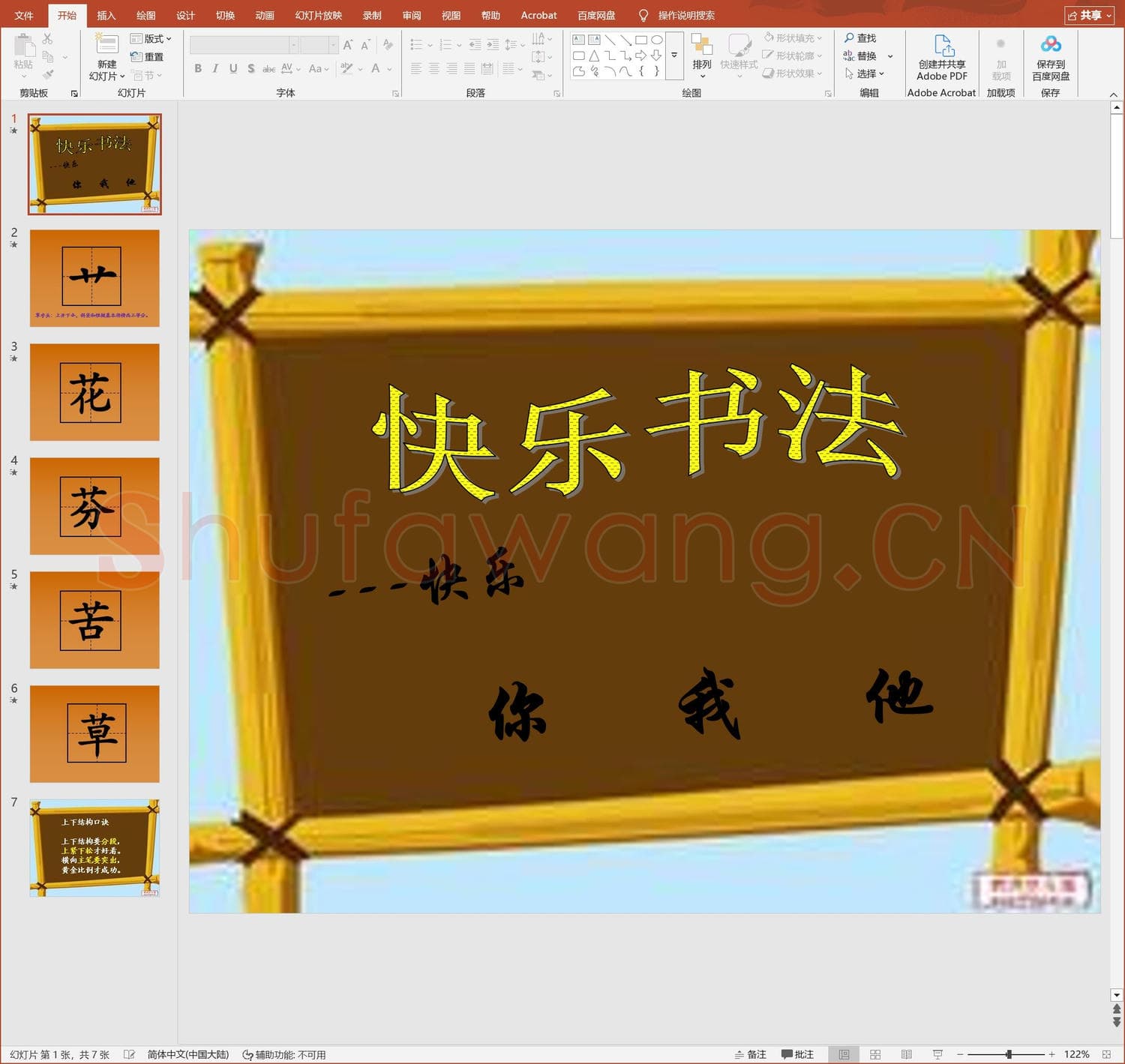Switch to the Slide Show (幻灯片放映) tab
This screenshot has width=1125, height=1064.
coord(318,15)
